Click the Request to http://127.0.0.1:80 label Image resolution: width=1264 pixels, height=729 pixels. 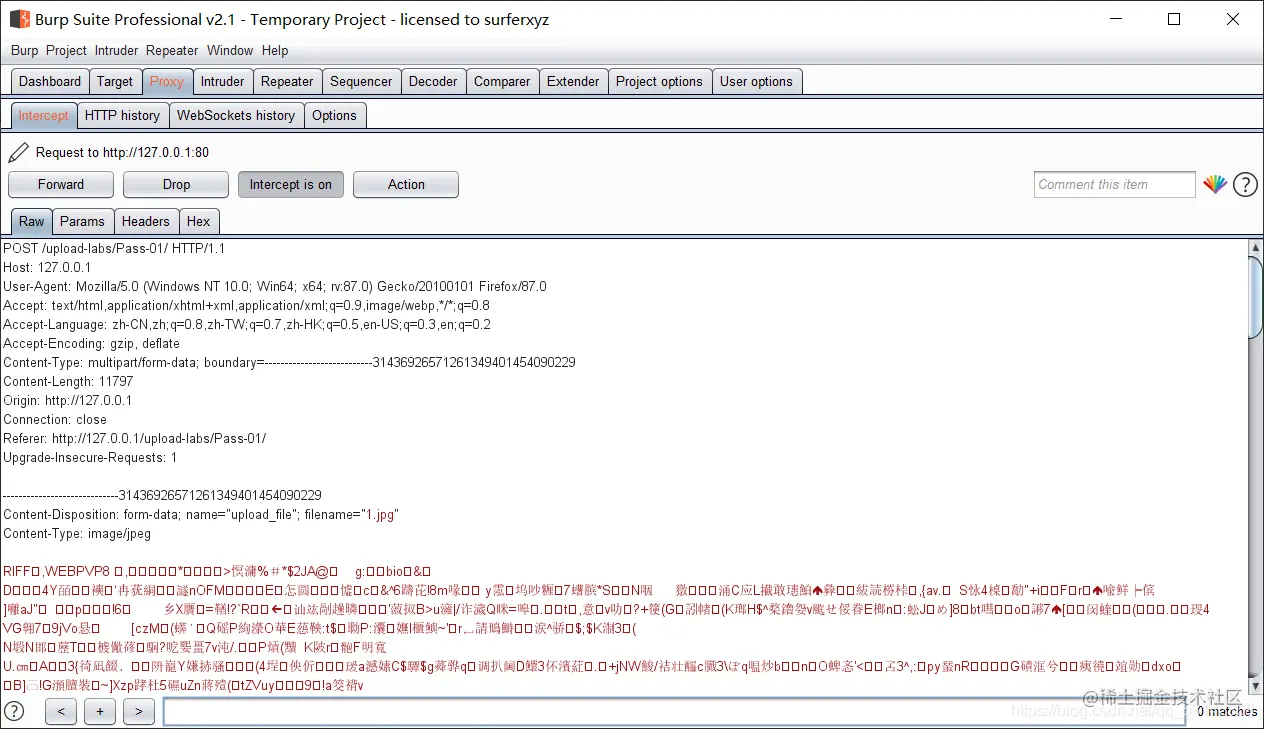coord(122,153)
